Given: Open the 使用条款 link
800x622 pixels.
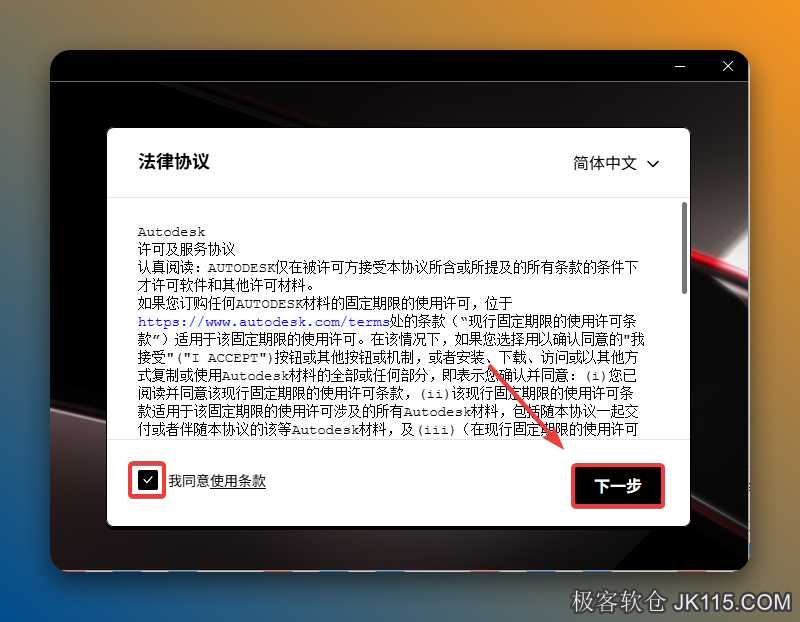Looking at the screenshot, I should (238, 481).
